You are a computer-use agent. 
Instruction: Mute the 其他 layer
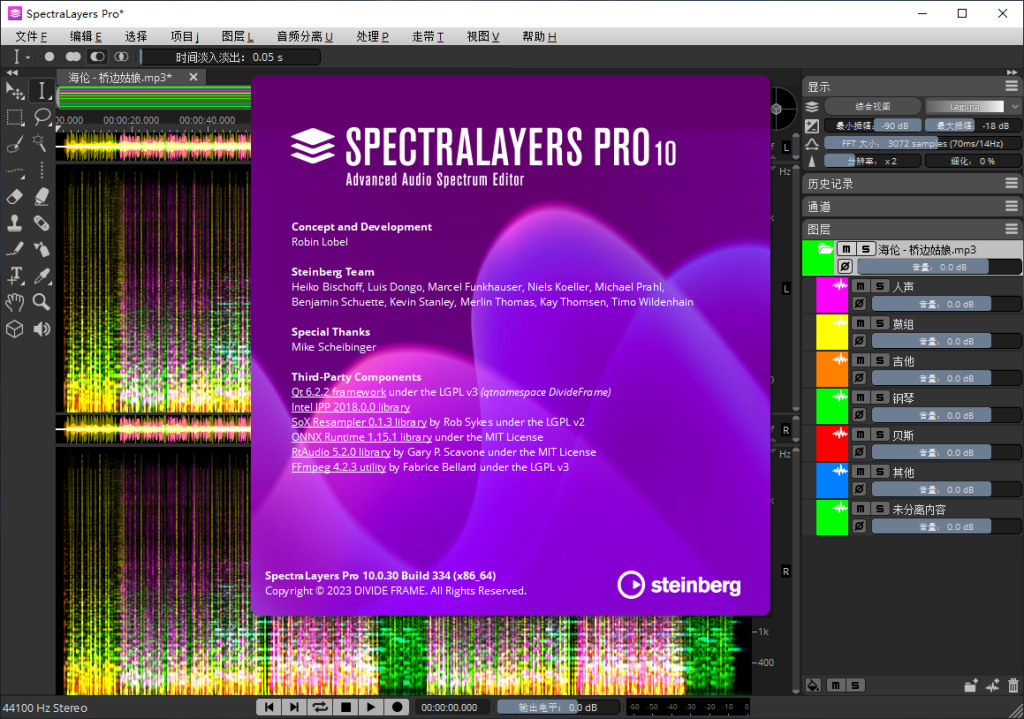click(x=860, y=471)
